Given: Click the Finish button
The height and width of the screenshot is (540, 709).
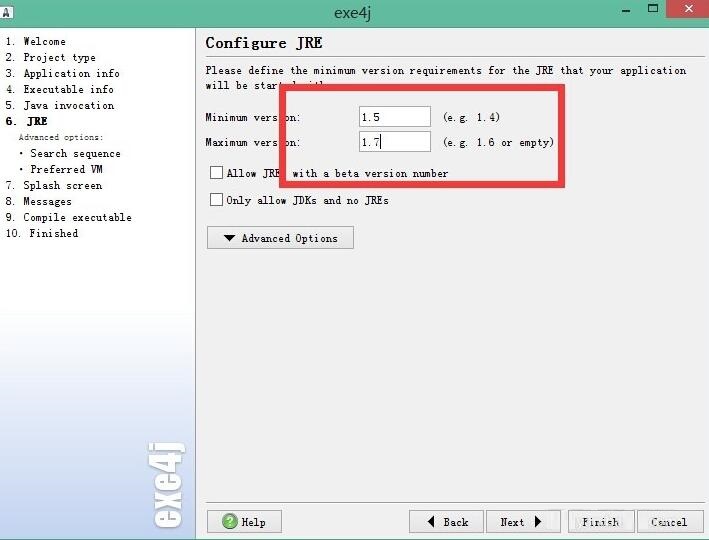Looking at the screenshot, I should (x=601, y=521).
